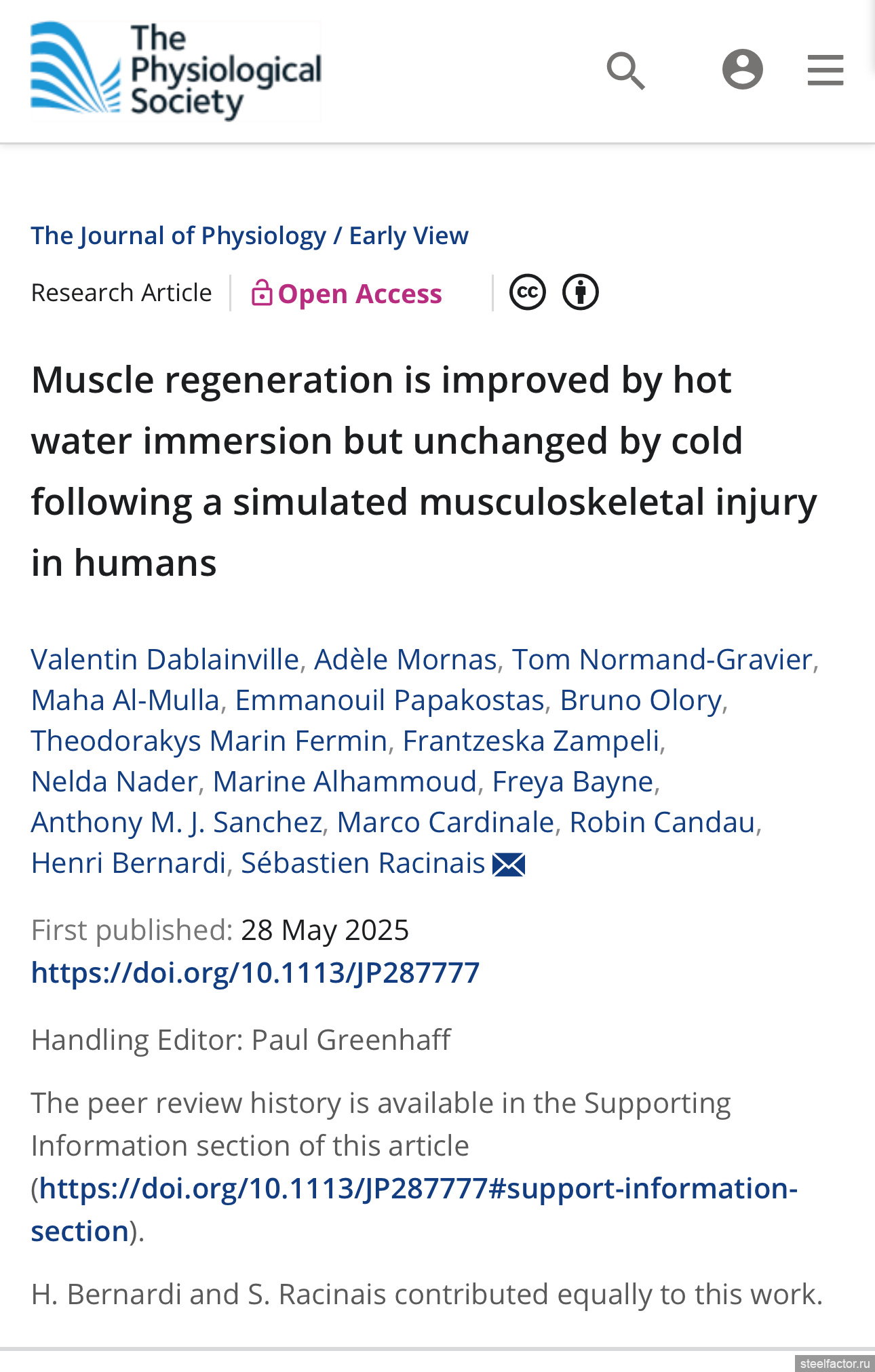Open the search magnifier icon
The width and height of the screenshot is (875, 1372).
coord(625,71)
